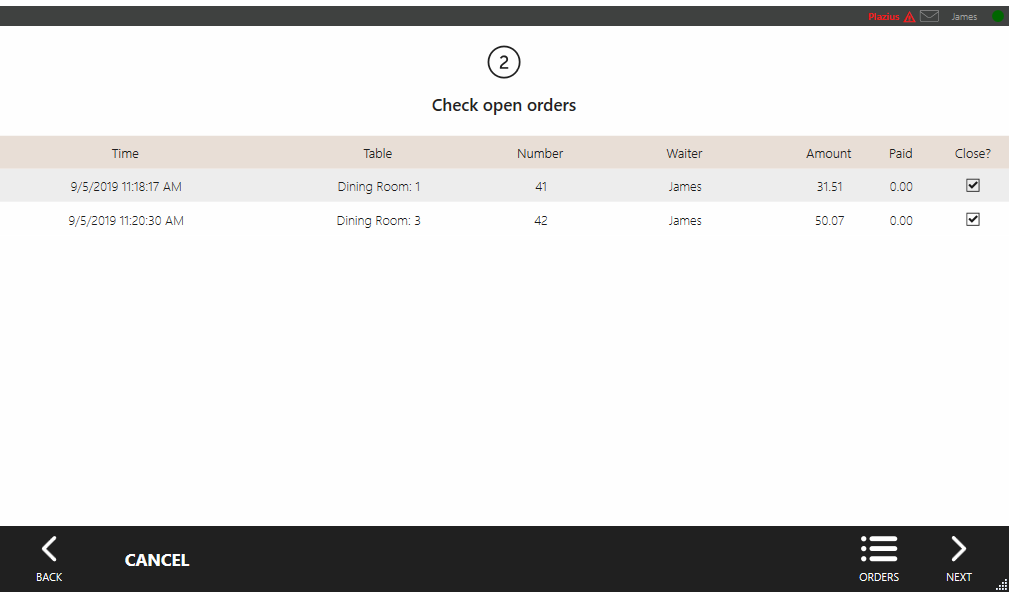Image resolution: width=1009 pixels, height=592 pixels.
Task: Click the step 2 circle indicator
Action: tap(504, 63)
